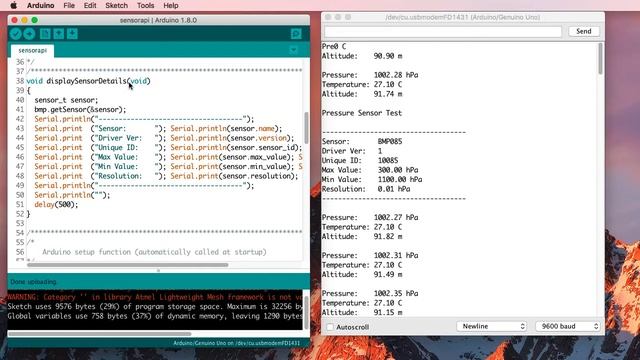
Task: Expand the tab options dropdown arrow
Action: click(293, 50)
